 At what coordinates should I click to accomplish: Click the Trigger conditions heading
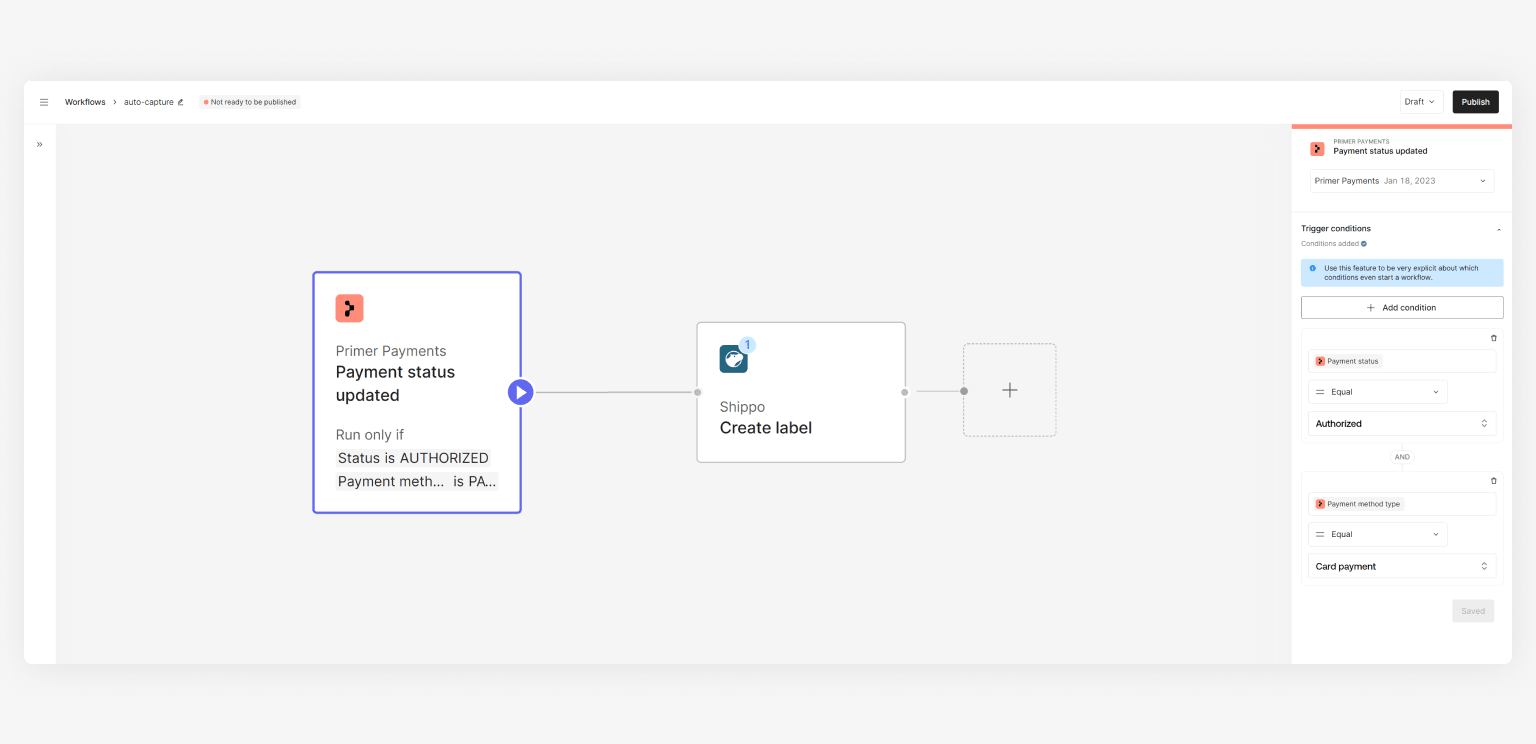coord(1336,229)
